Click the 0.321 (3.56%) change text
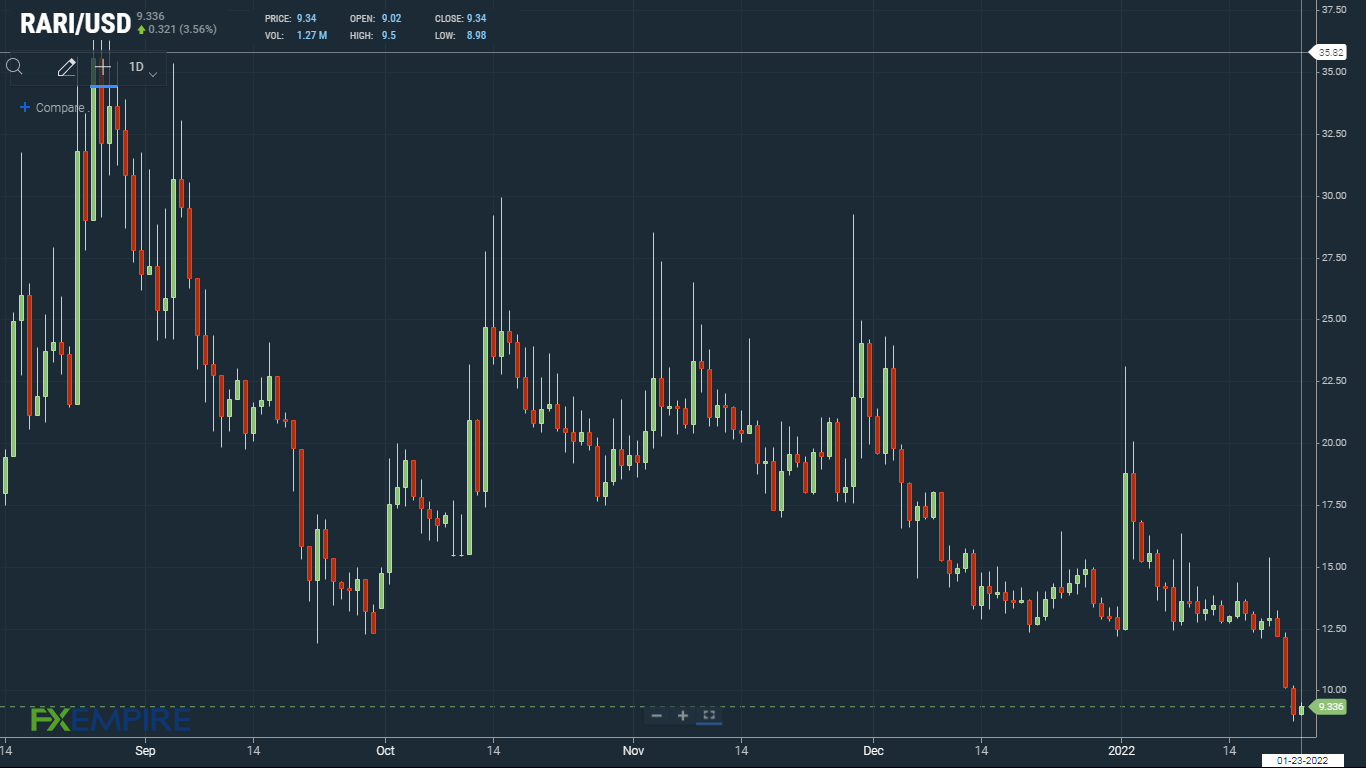Screen dimensions: 1366x768 point(182,29)
